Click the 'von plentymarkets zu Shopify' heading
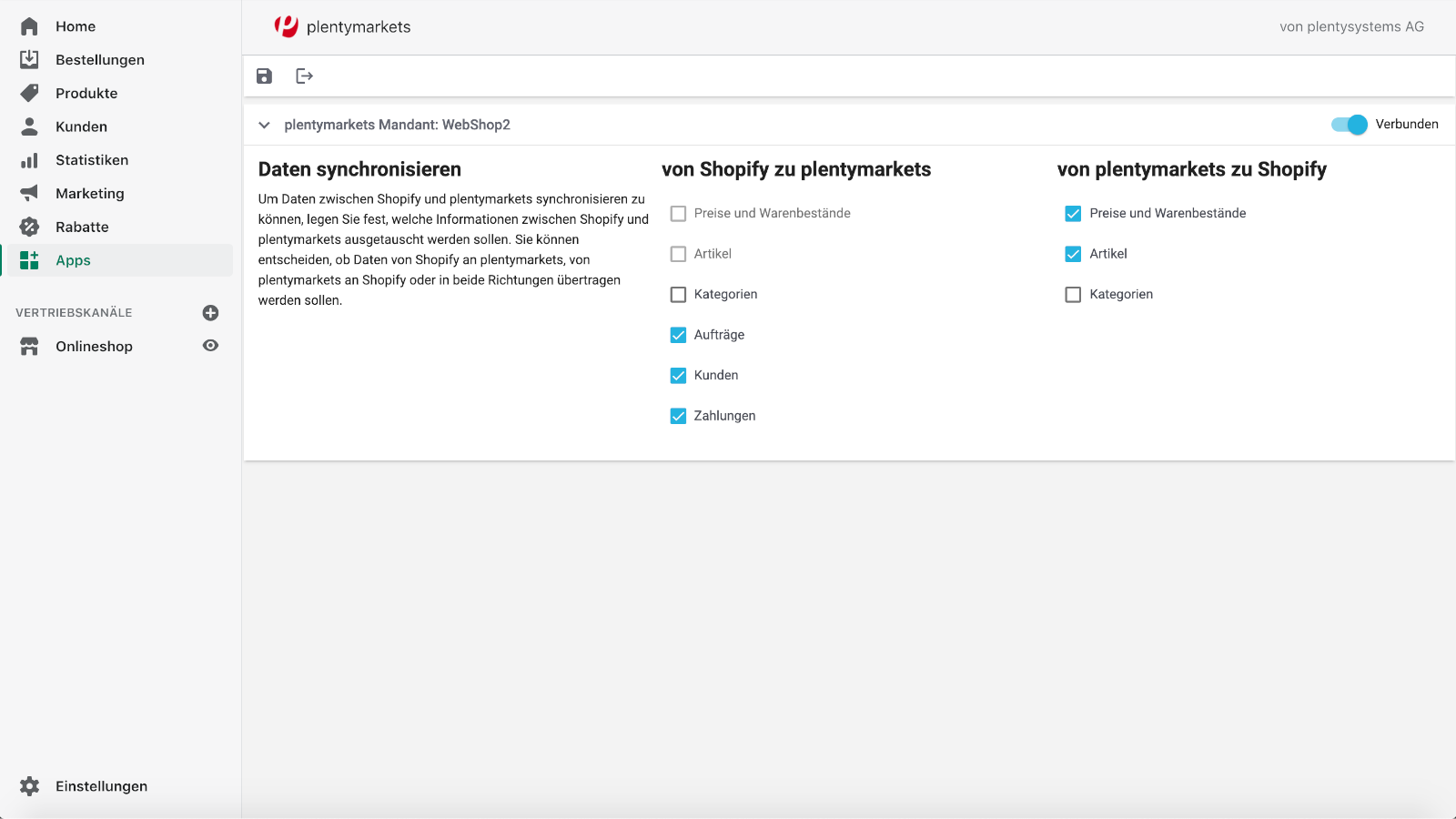The image size is (1456, 819). (x=1192, y=169)
